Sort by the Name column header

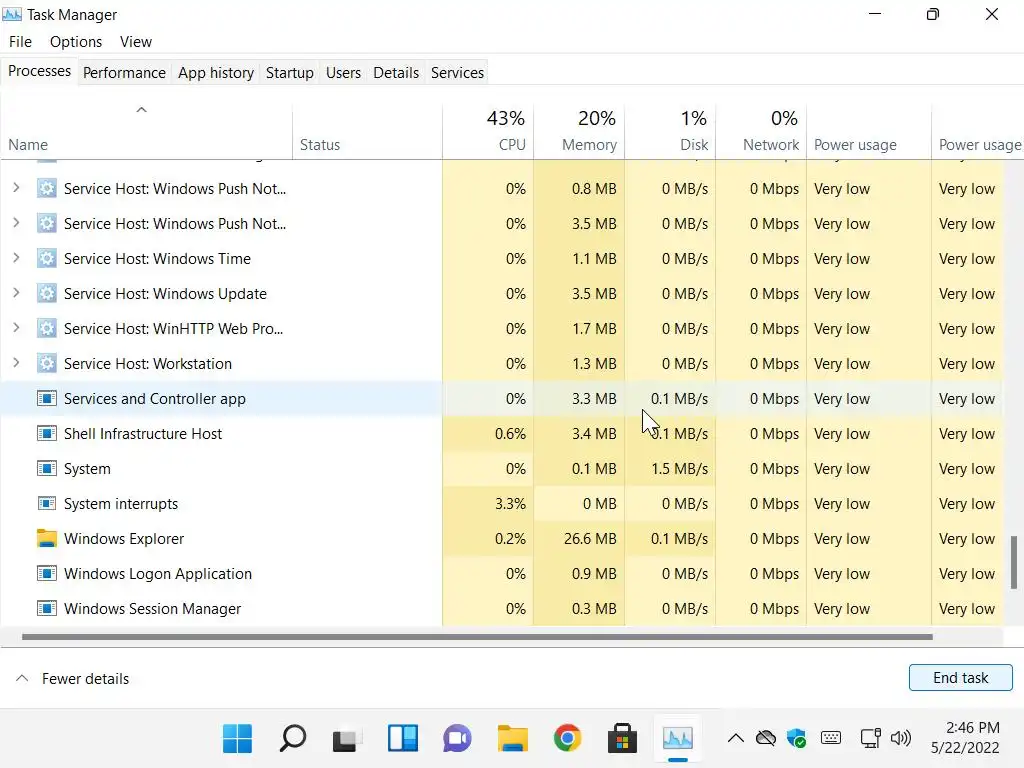(x=146, y=131)
